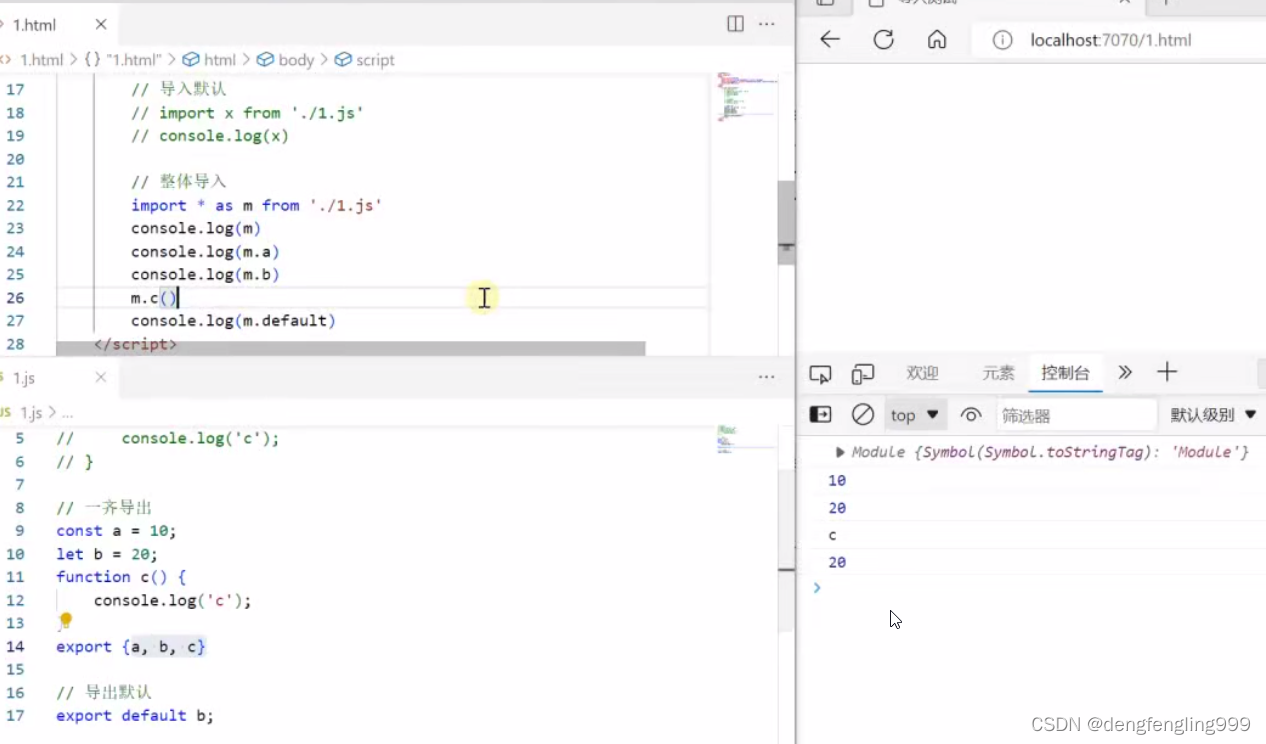Toggle device emulation in DevTools

pyautogui.click(x=863, y=374)
